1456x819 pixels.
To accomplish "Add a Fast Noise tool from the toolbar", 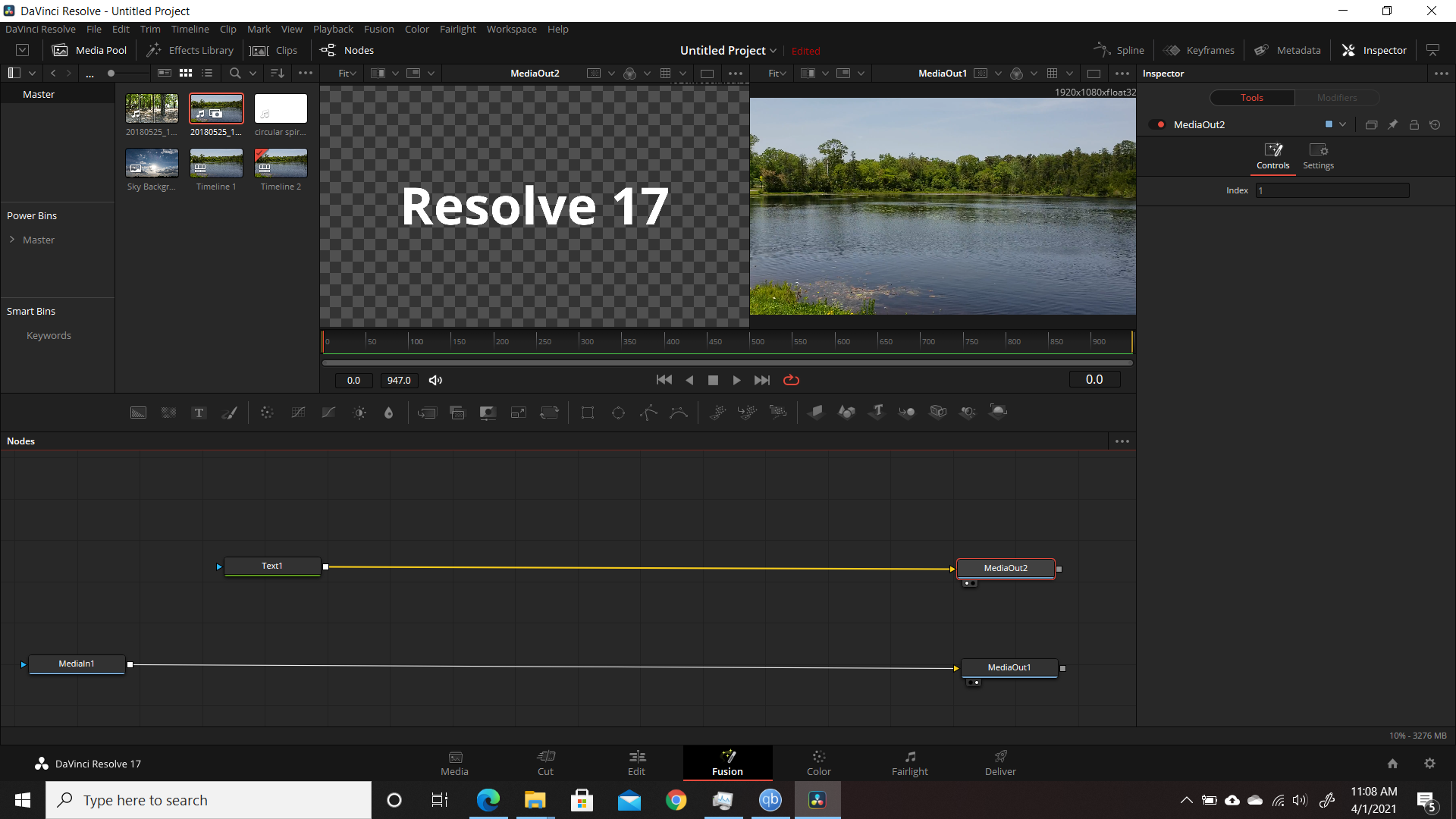I will pos(168,413).
